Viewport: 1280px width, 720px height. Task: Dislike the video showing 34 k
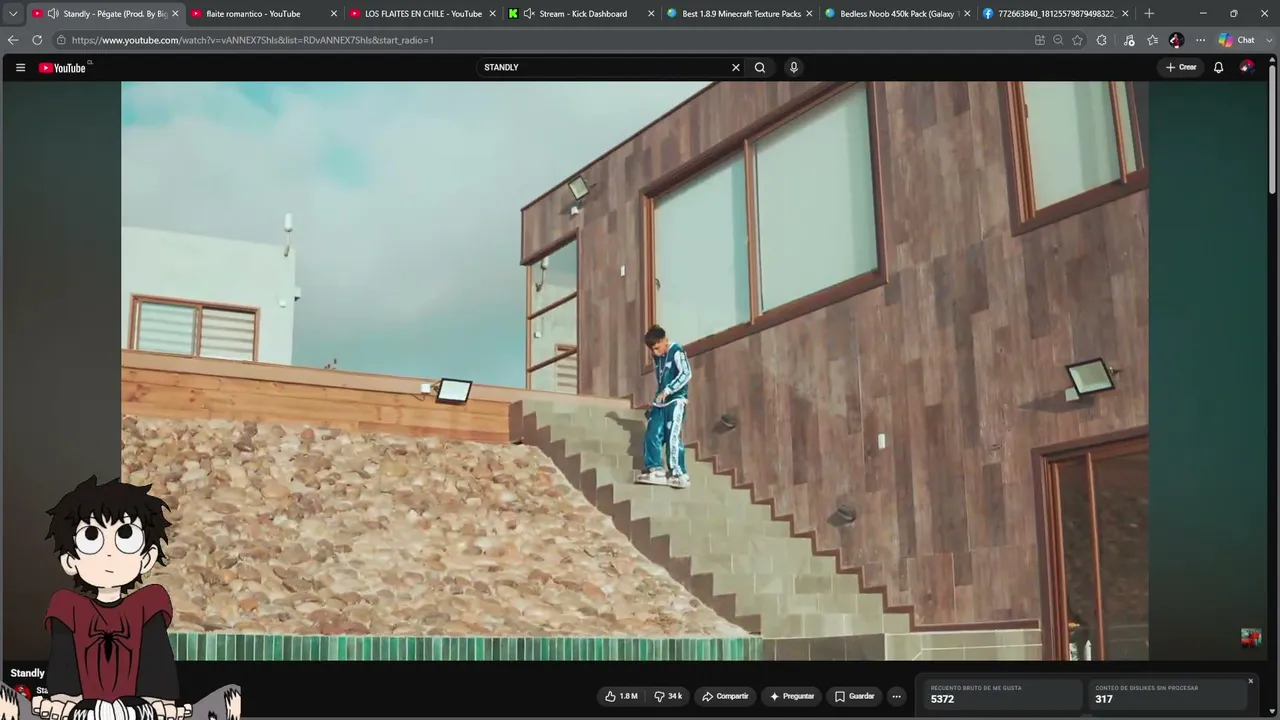pyautogui.click(x=668, y=696)
